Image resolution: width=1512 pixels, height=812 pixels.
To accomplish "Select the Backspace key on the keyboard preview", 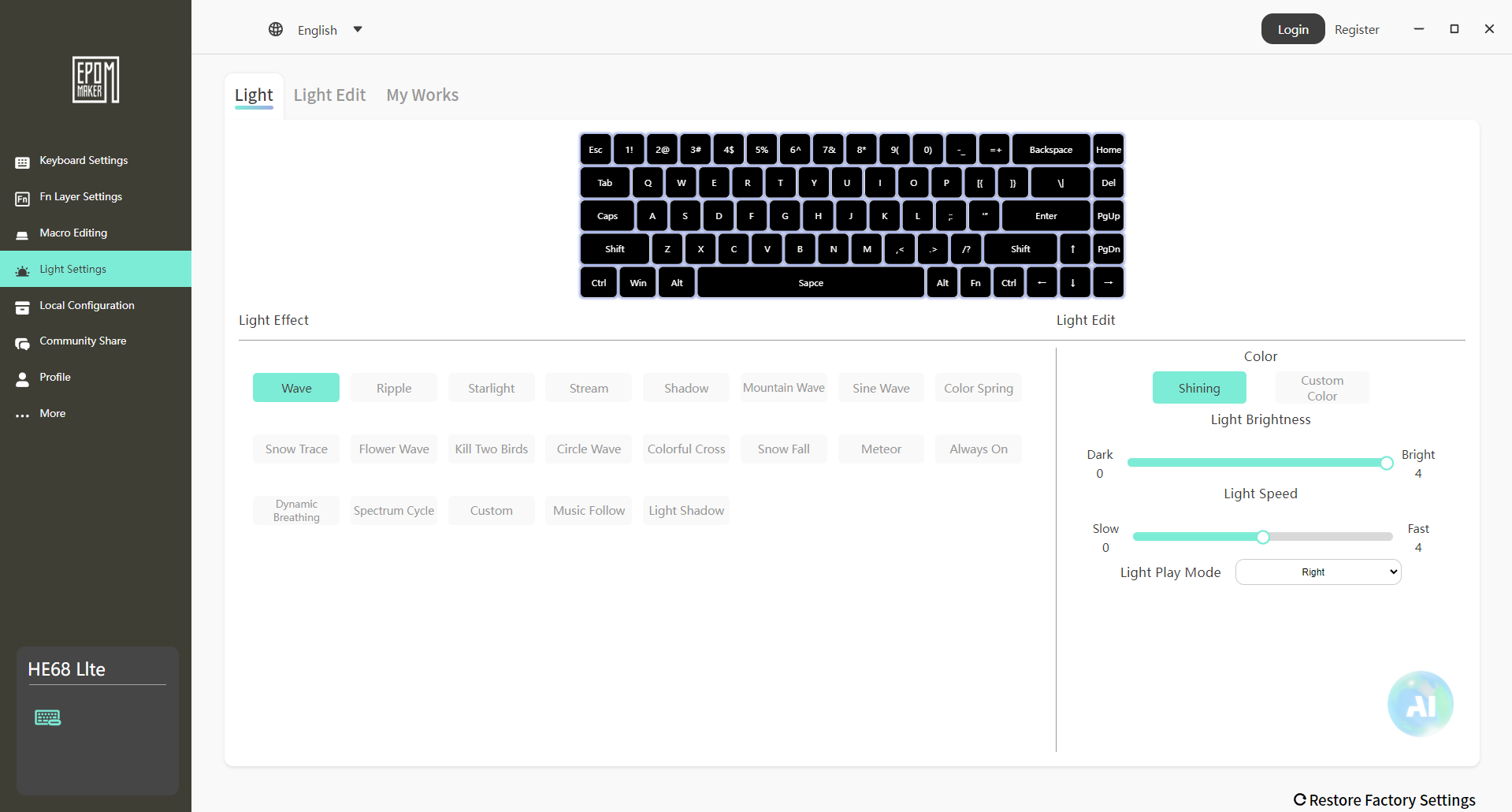I will click(1051, 150).
